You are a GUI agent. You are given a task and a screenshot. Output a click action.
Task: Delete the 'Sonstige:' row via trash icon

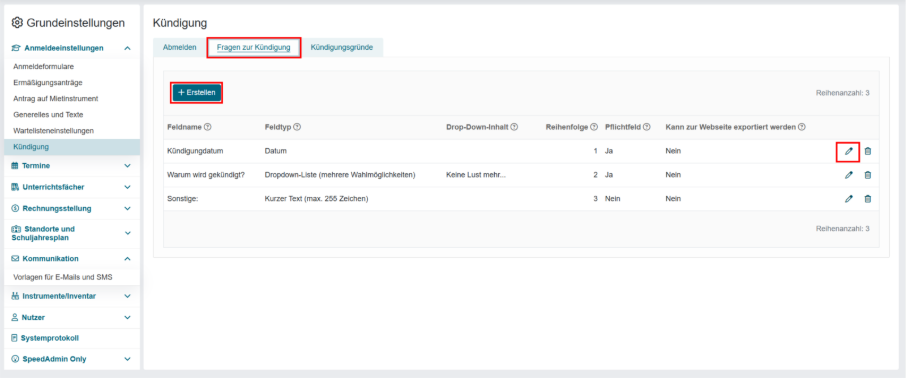867,199
